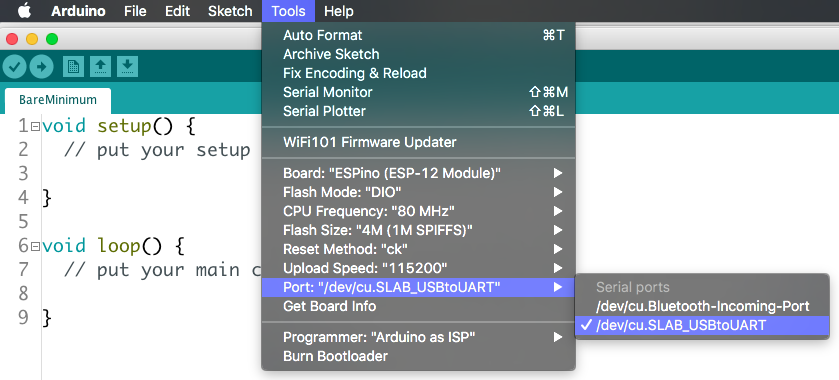
Task: Close the open Tools menu
Action: click(x=288, y=11)
